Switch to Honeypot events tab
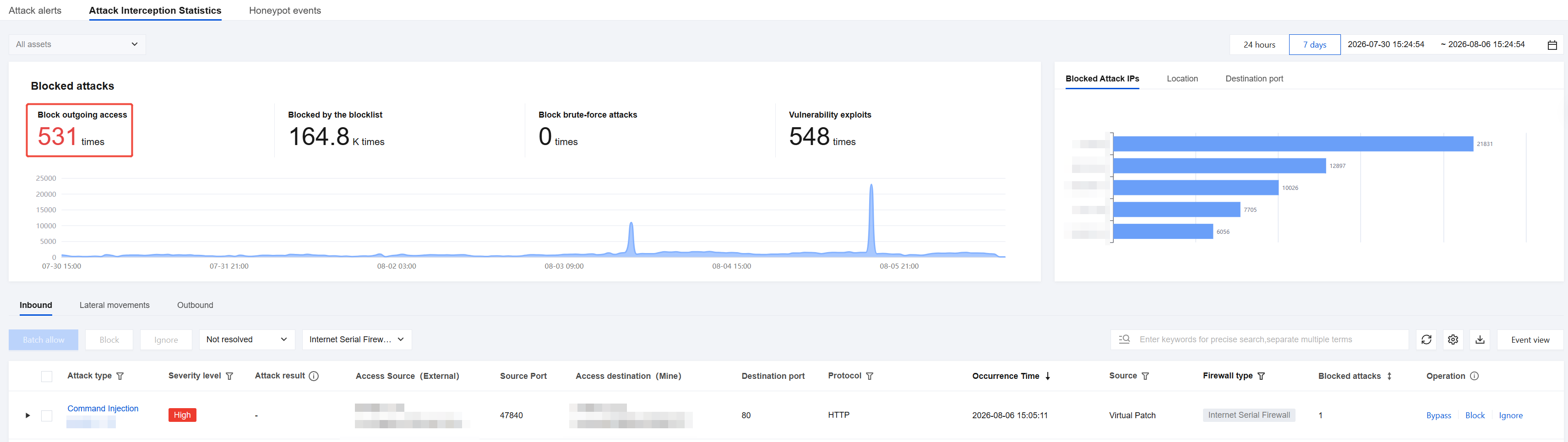Screen dimensions: 1568x442 pyautogui.click(x=285, y=11)
